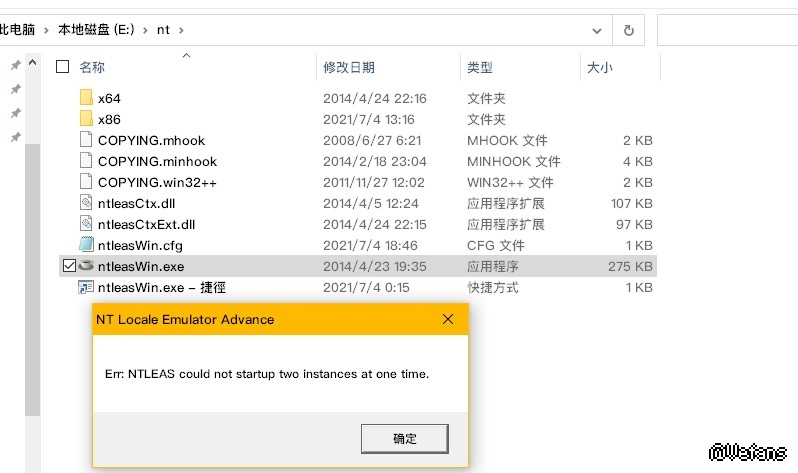Click the WIN32++ 文件 type cell
This screenshot has height=473, width=798.
[510, 182]
